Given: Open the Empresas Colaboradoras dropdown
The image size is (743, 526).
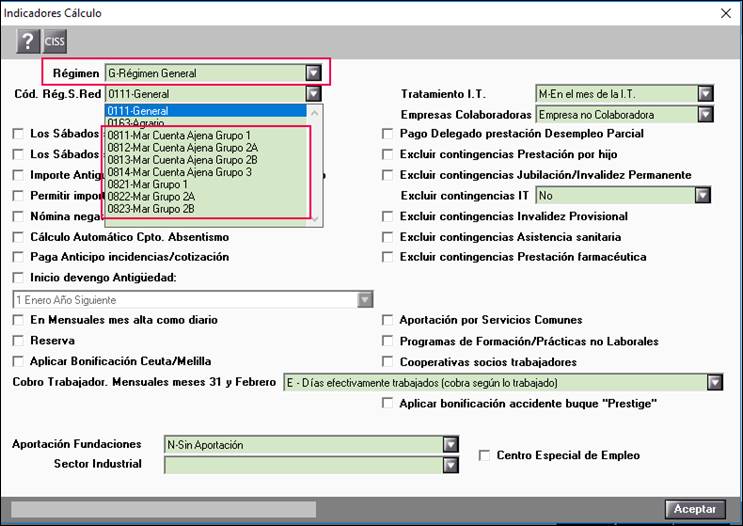Looking at the screenshot, I should coord(706,114).
